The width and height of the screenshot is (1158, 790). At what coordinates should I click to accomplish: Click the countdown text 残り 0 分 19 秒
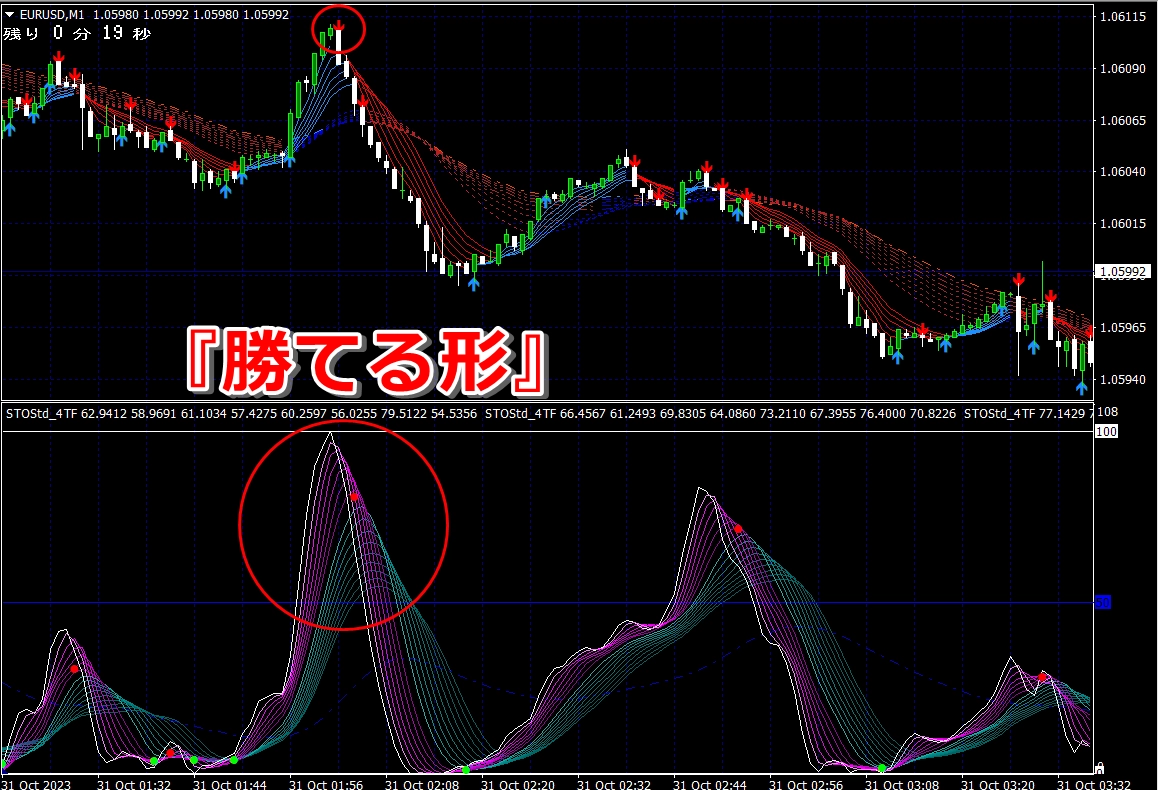(x=77, y=33)
